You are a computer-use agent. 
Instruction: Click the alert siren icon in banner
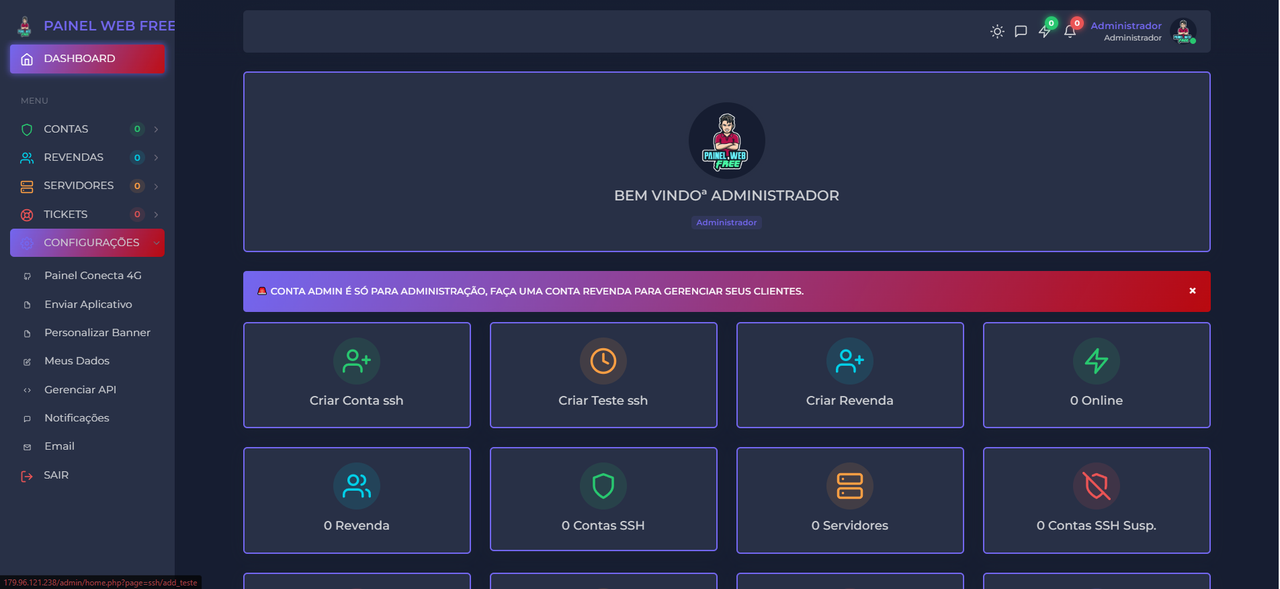[262, 291]
